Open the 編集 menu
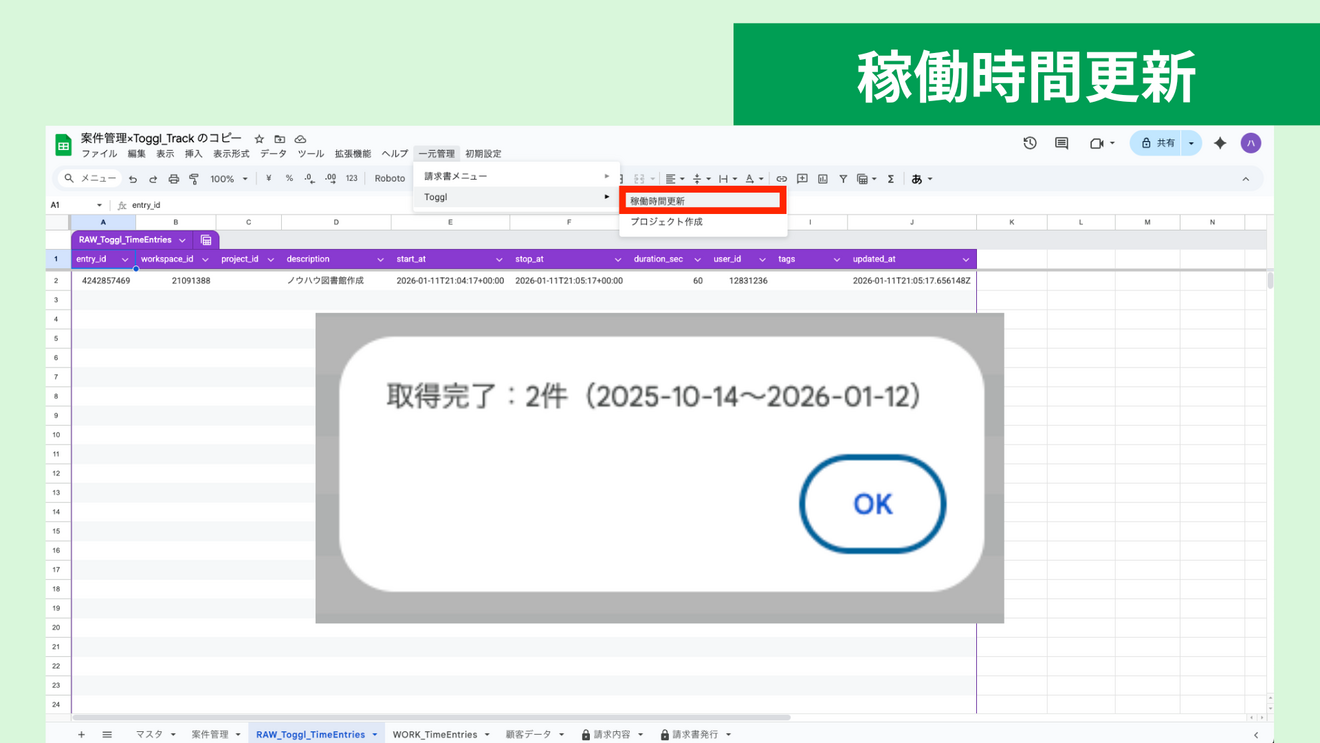The height and width of the screenshot is (743, 1320). click(137, 154)
